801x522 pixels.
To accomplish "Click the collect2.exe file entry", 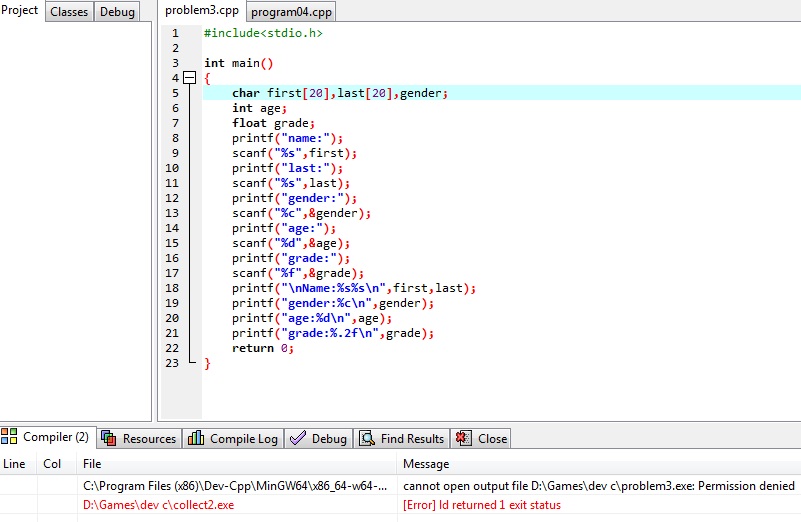I will click(158, 505).
